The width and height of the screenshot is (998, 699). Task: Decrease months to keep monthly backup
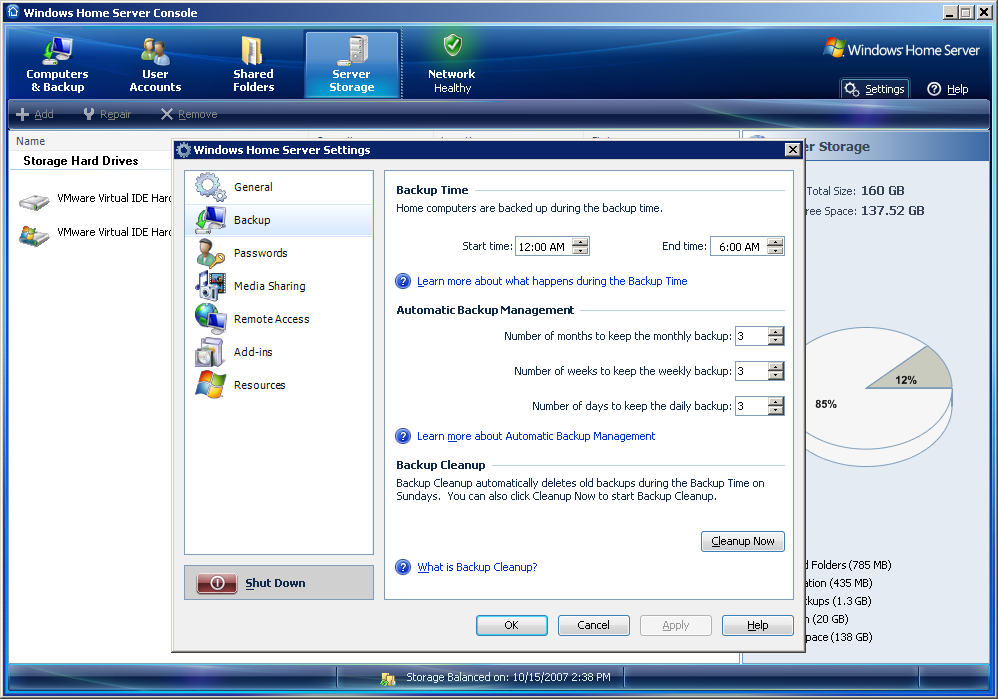point(775,341)
